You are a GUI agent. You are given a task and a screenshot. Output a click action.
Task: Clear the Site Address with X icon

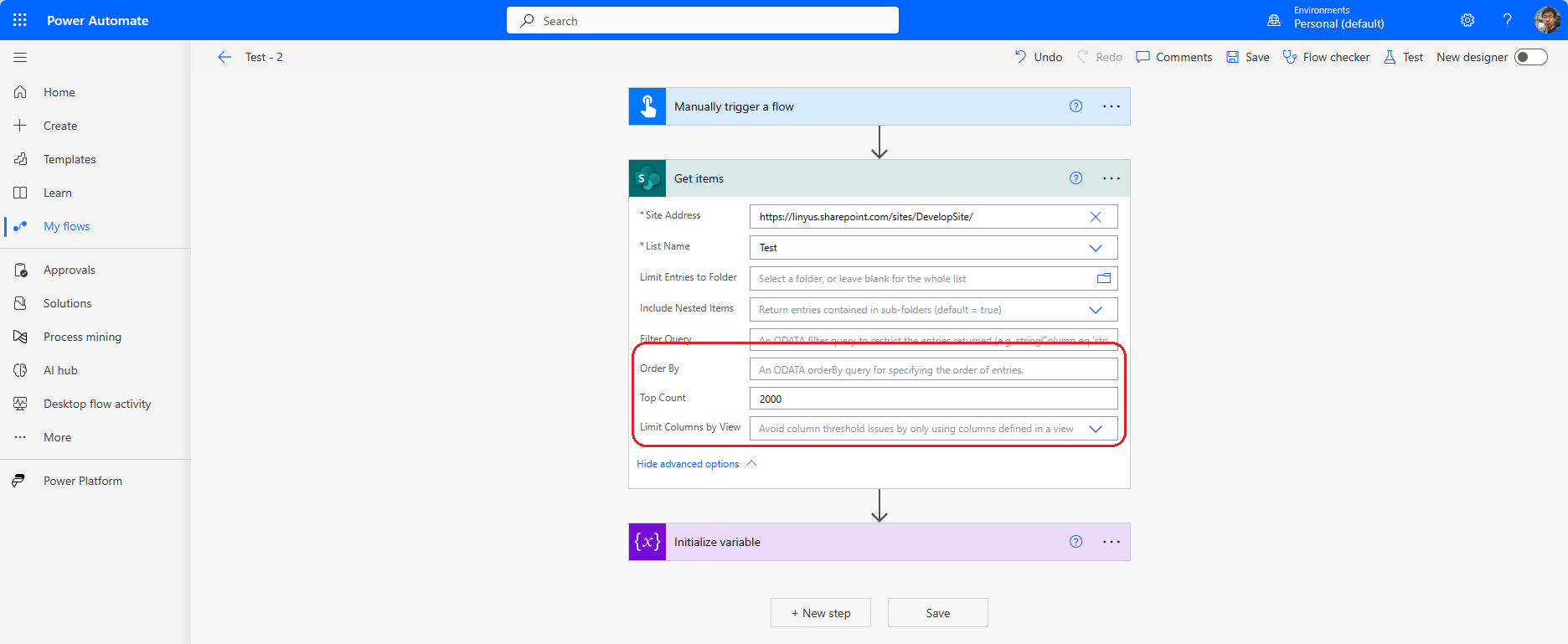click(1096, 217)
